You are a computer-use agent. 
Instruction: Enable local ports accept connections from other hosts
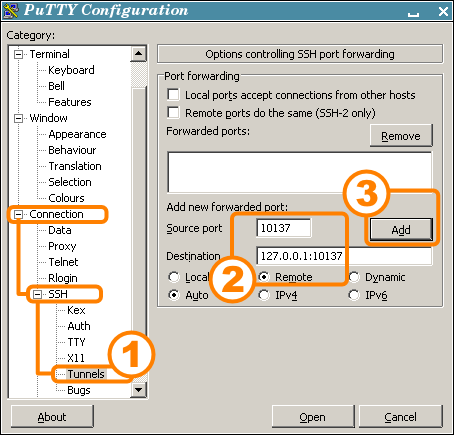(x=173, y=95)
